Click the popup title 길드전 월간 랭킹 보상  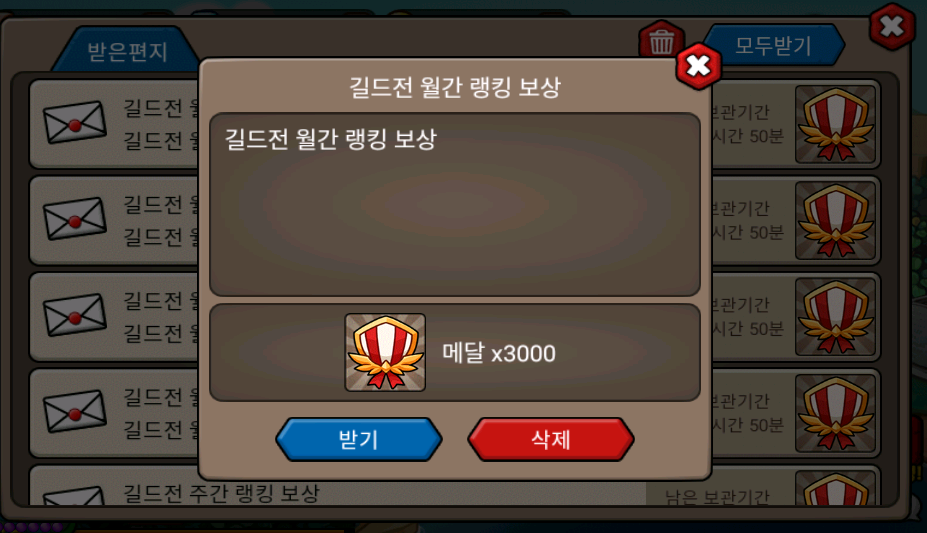tap(455, 87)
